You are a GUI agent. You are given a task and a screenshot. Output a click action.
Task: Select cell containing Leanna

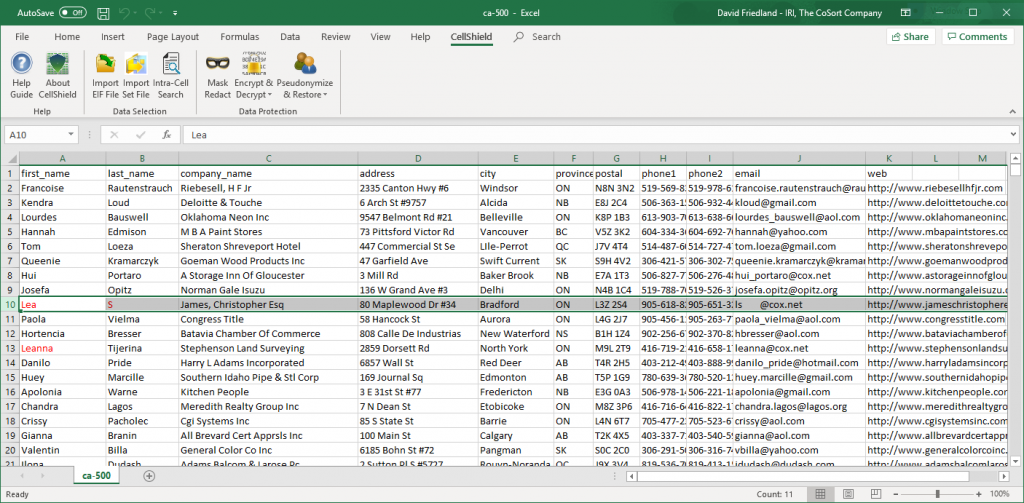point(62,348)
